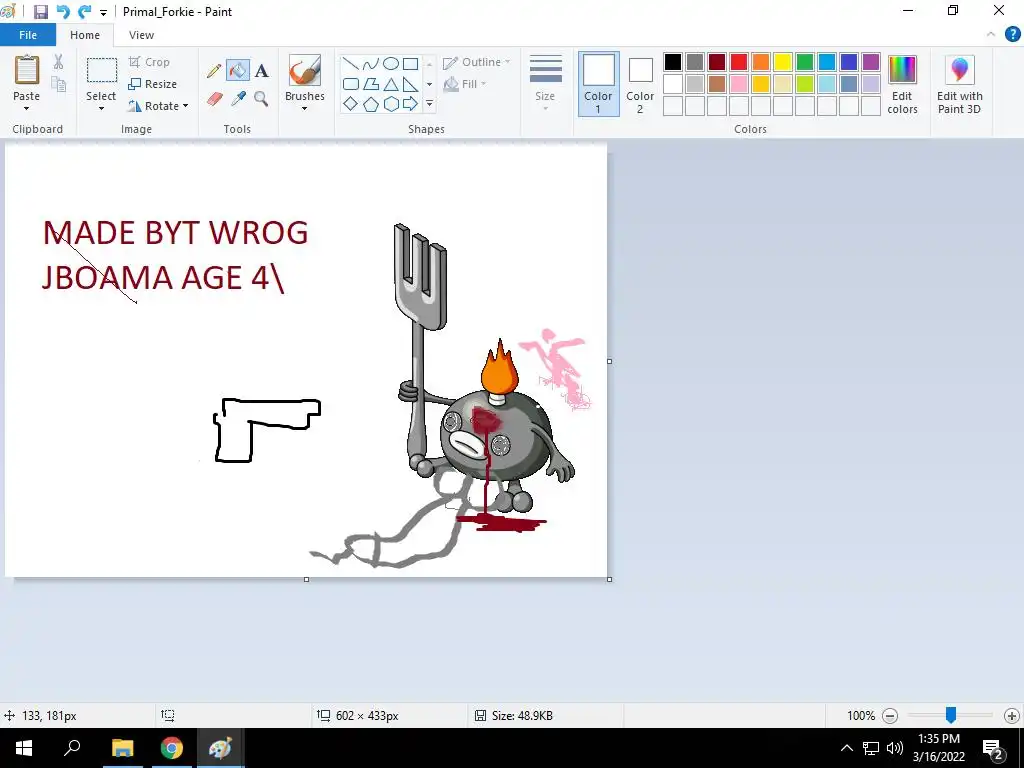Select the Text tool
Image resolution: width=1024 pixels, height=768 pixels.
261,71
